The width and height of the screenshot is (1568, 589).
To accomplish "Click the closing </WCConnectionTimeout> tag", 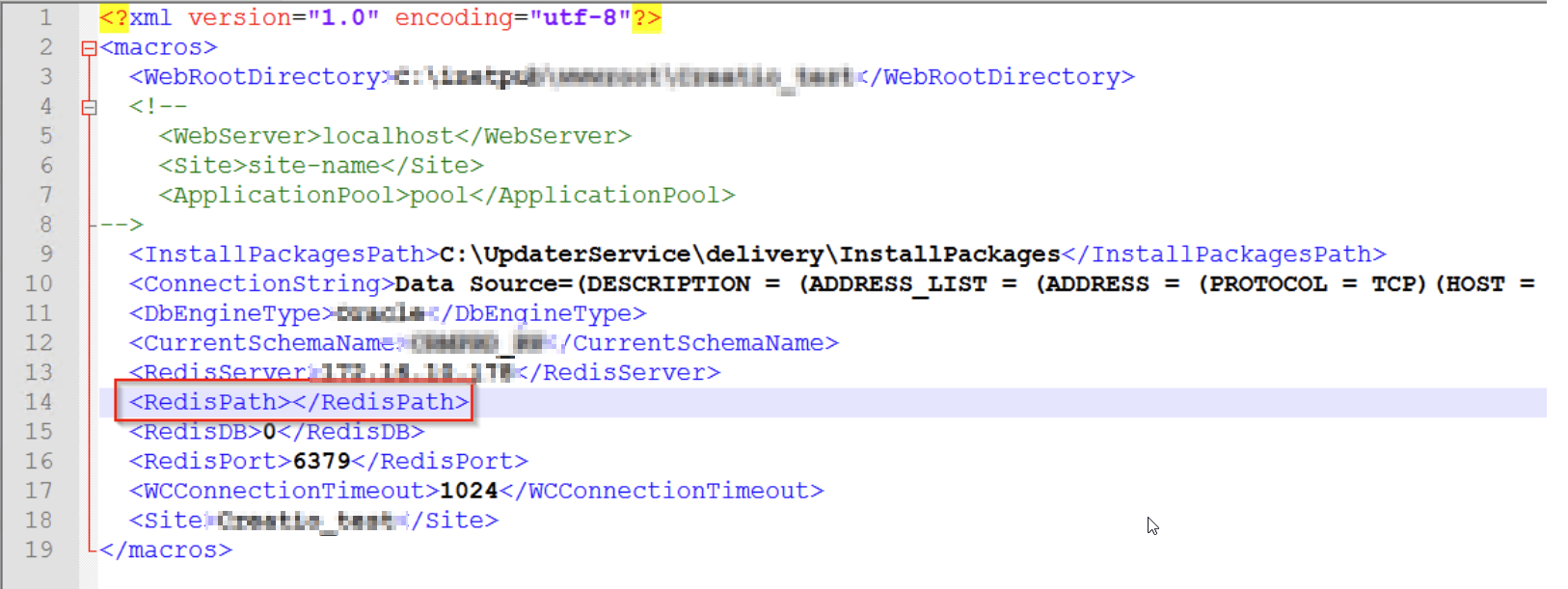I will click(662, 492).
